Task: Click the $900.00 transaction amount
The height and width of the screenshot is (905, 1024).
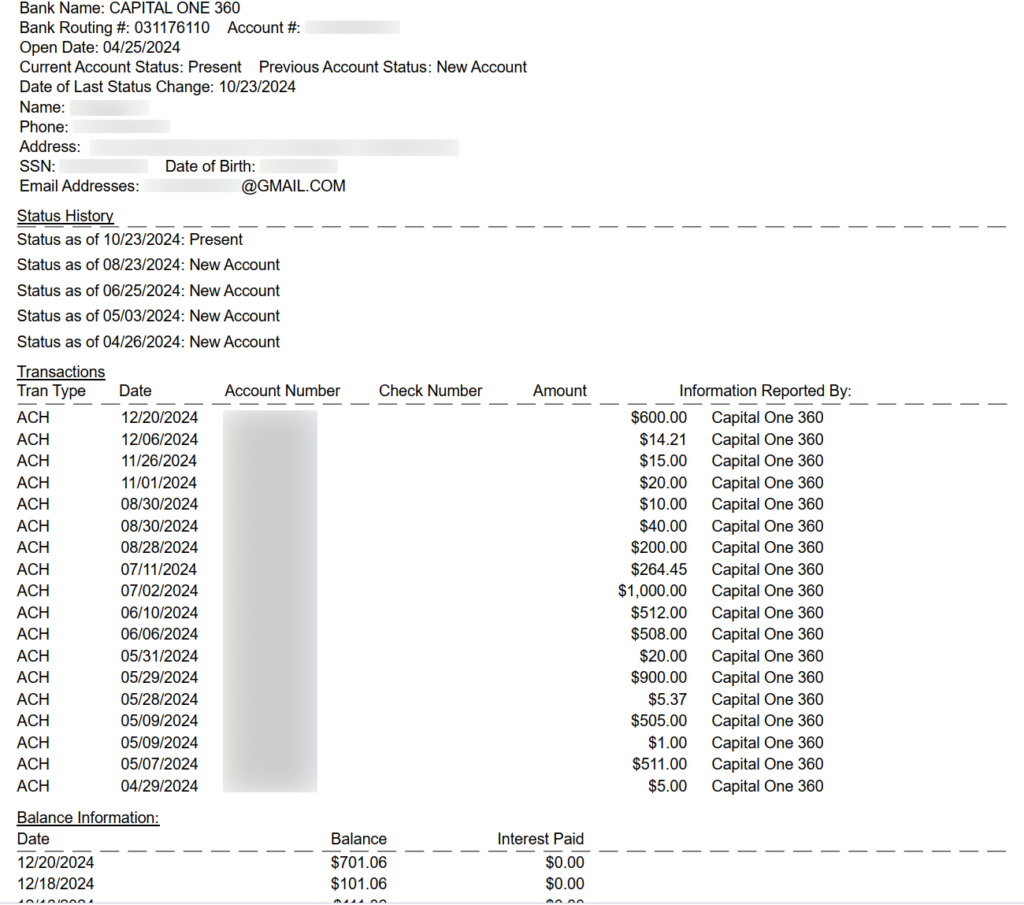Action: 659,678
